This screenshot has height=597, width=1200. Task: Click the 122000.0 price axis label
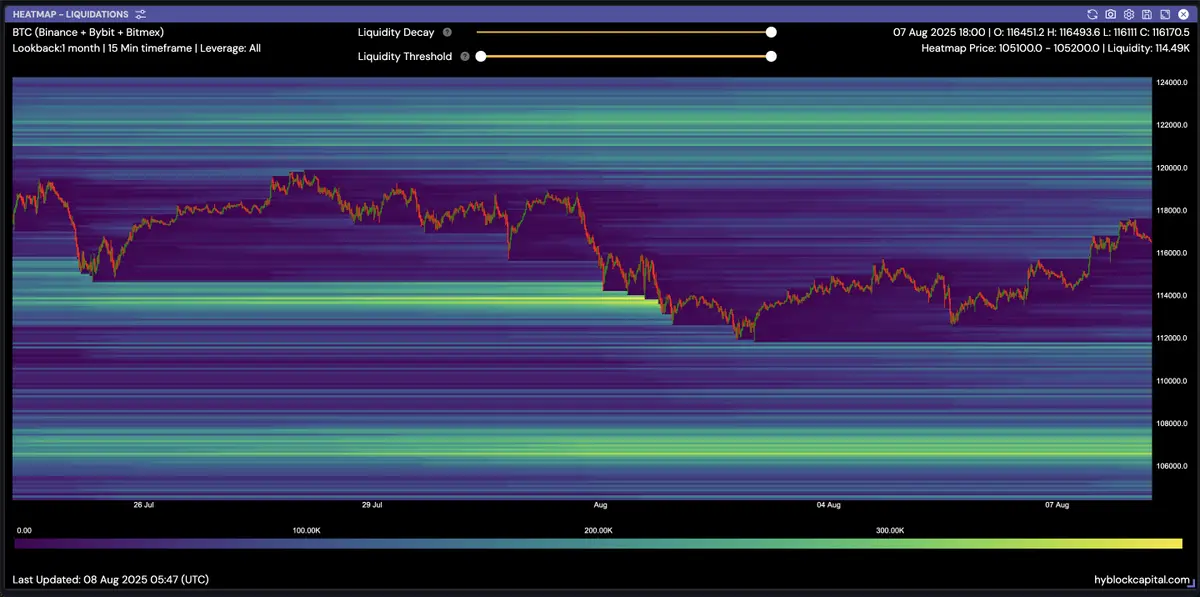pyautogui.click(x=1171, y=125)
